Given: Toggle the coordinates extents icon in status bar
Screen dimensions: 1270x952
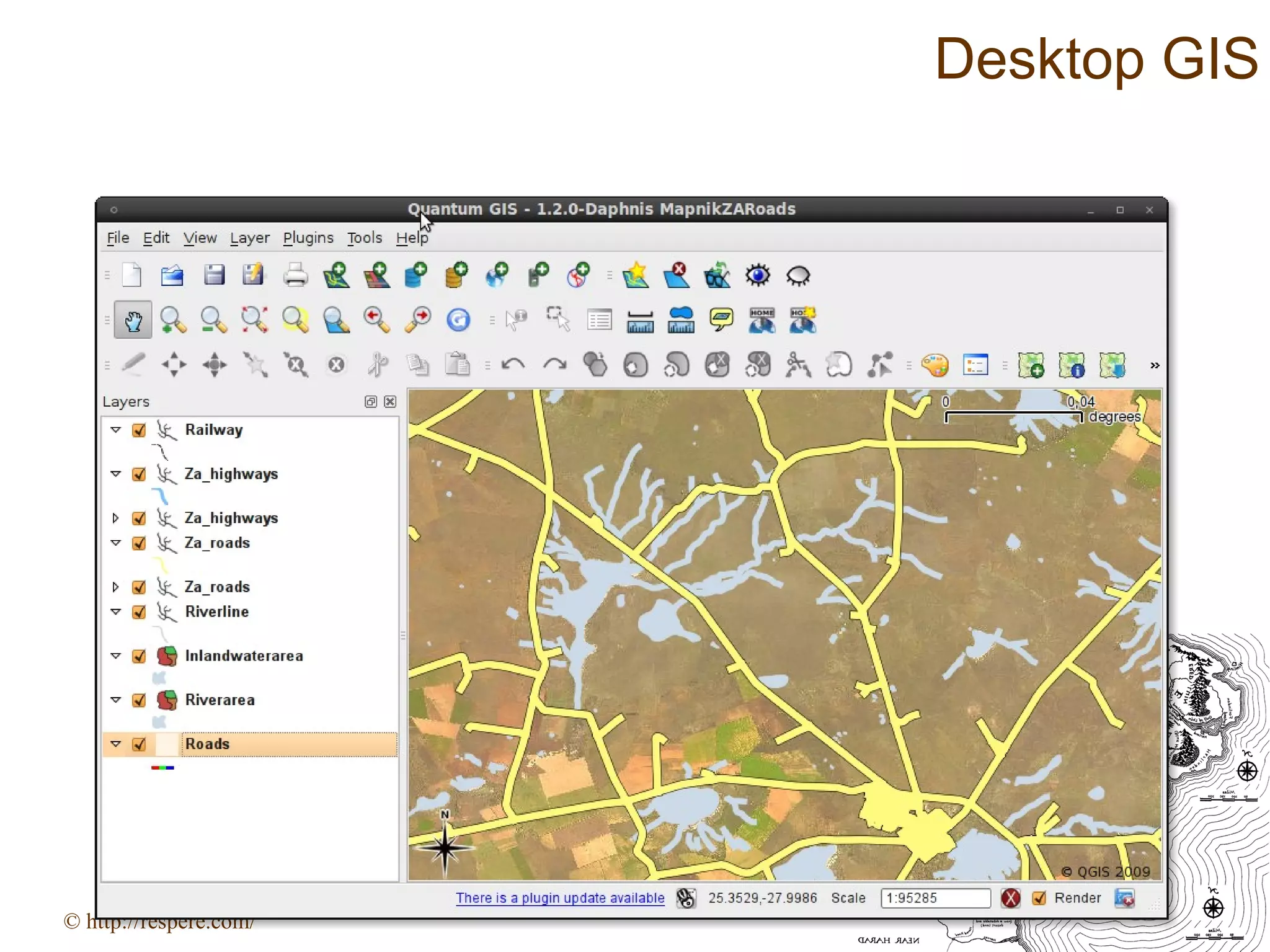Looking at the screenshot, I should 686,898.
